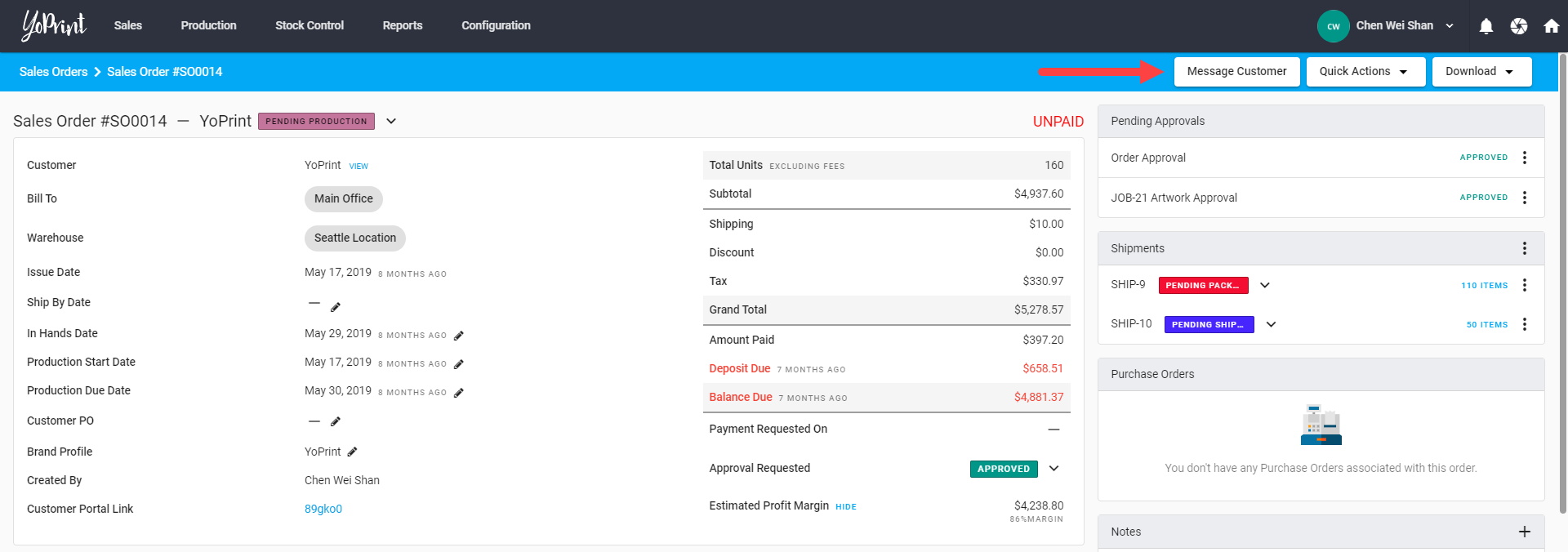Click the Purchase Orders empty-state illustration

coord(1321,425)
